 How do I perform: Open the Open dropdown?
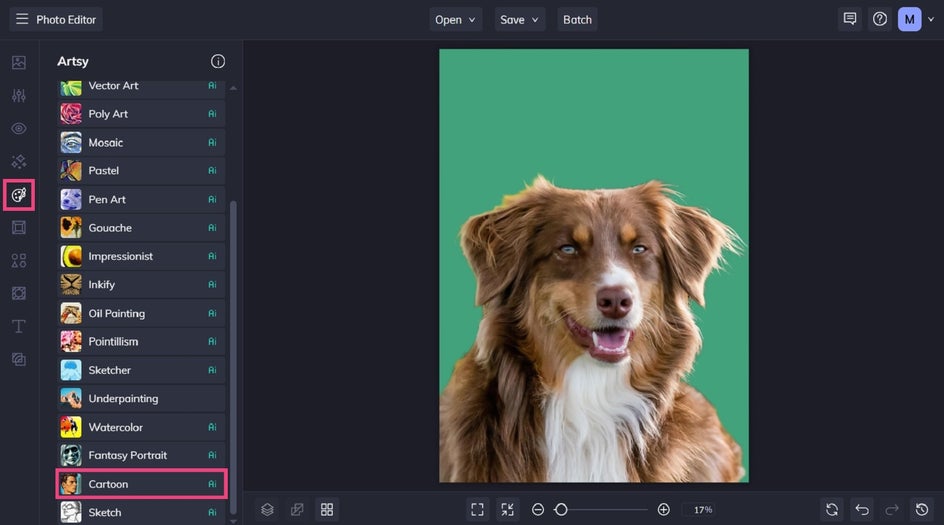click(455, 19)
